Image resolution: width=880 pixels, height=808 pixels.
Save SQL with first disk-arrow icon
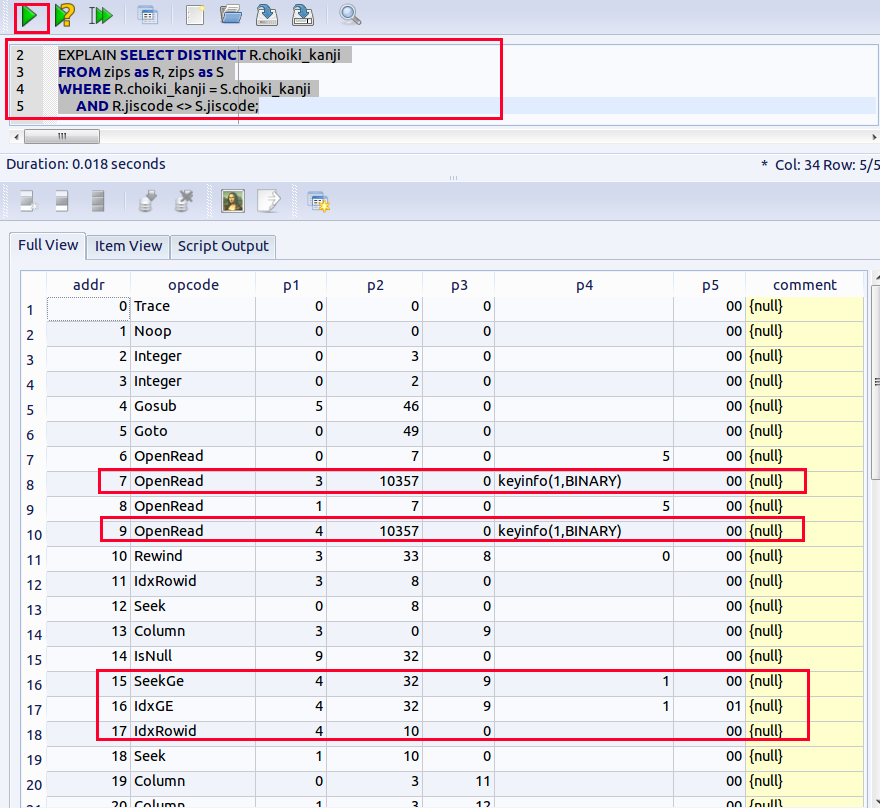click(267, 15)
